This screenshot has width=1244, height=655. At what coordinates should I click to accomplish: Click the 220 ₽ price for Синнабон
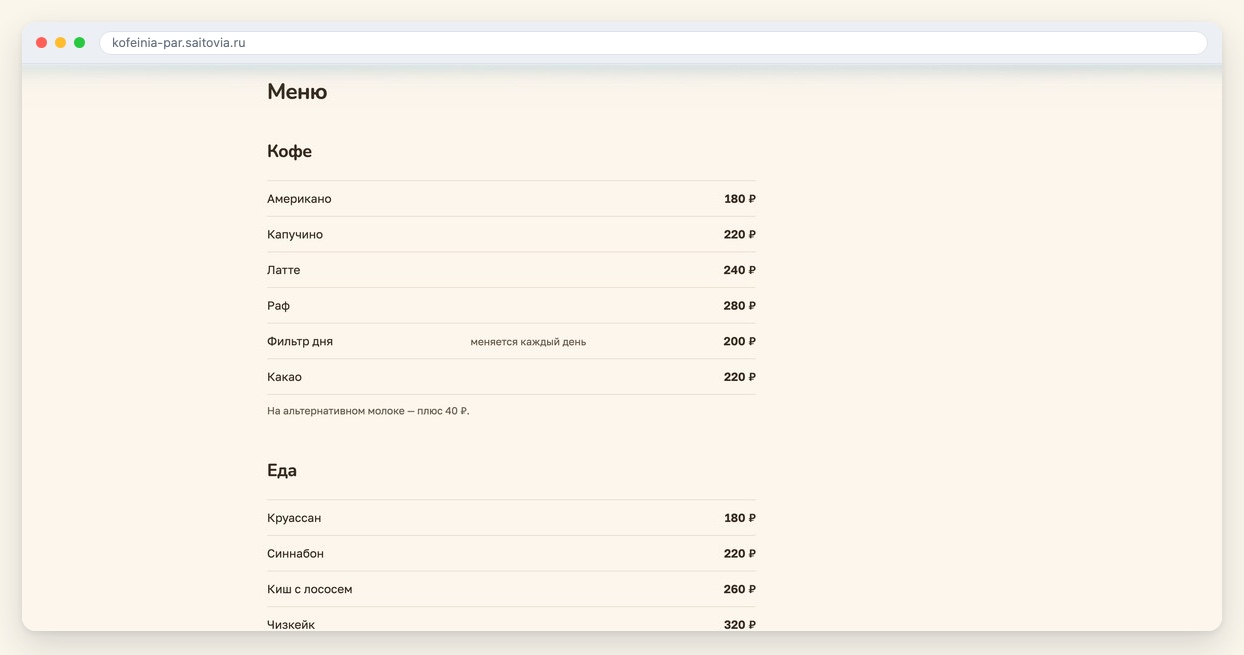pos(740,554)
